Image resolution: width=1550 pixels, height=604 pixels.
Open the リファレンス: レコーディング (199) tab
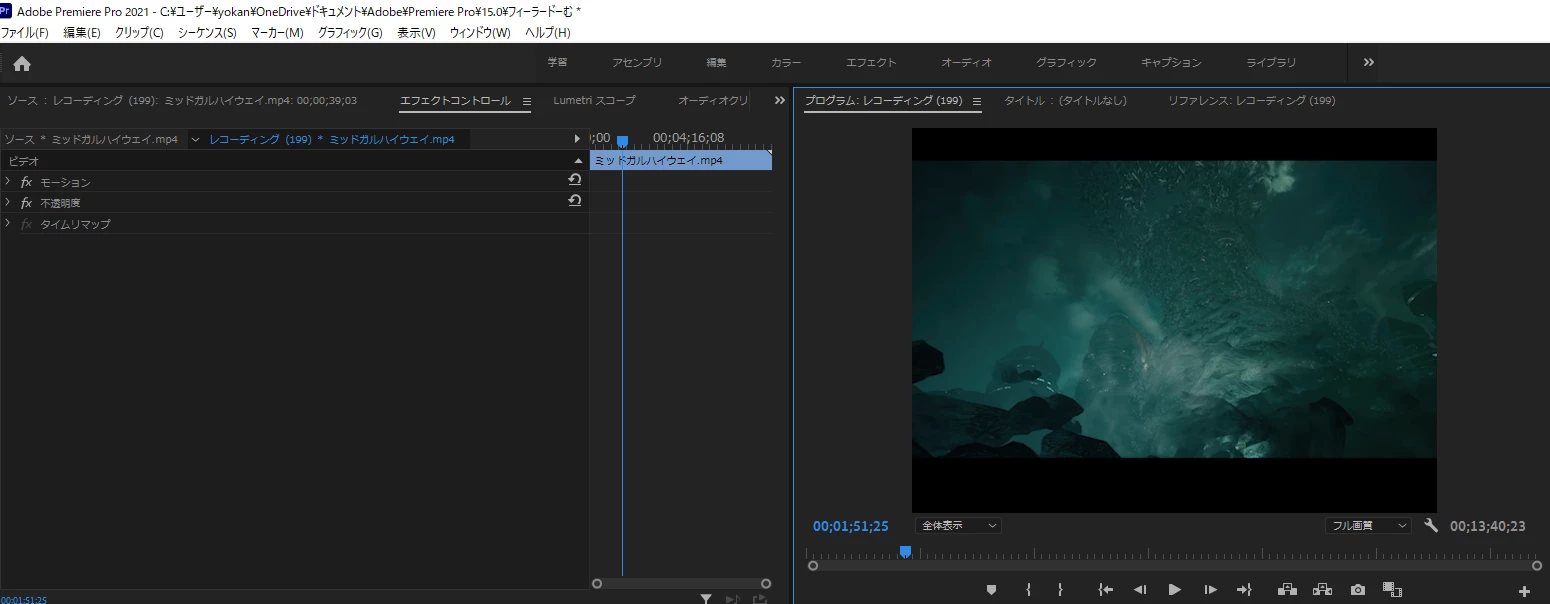(1251, 100)
